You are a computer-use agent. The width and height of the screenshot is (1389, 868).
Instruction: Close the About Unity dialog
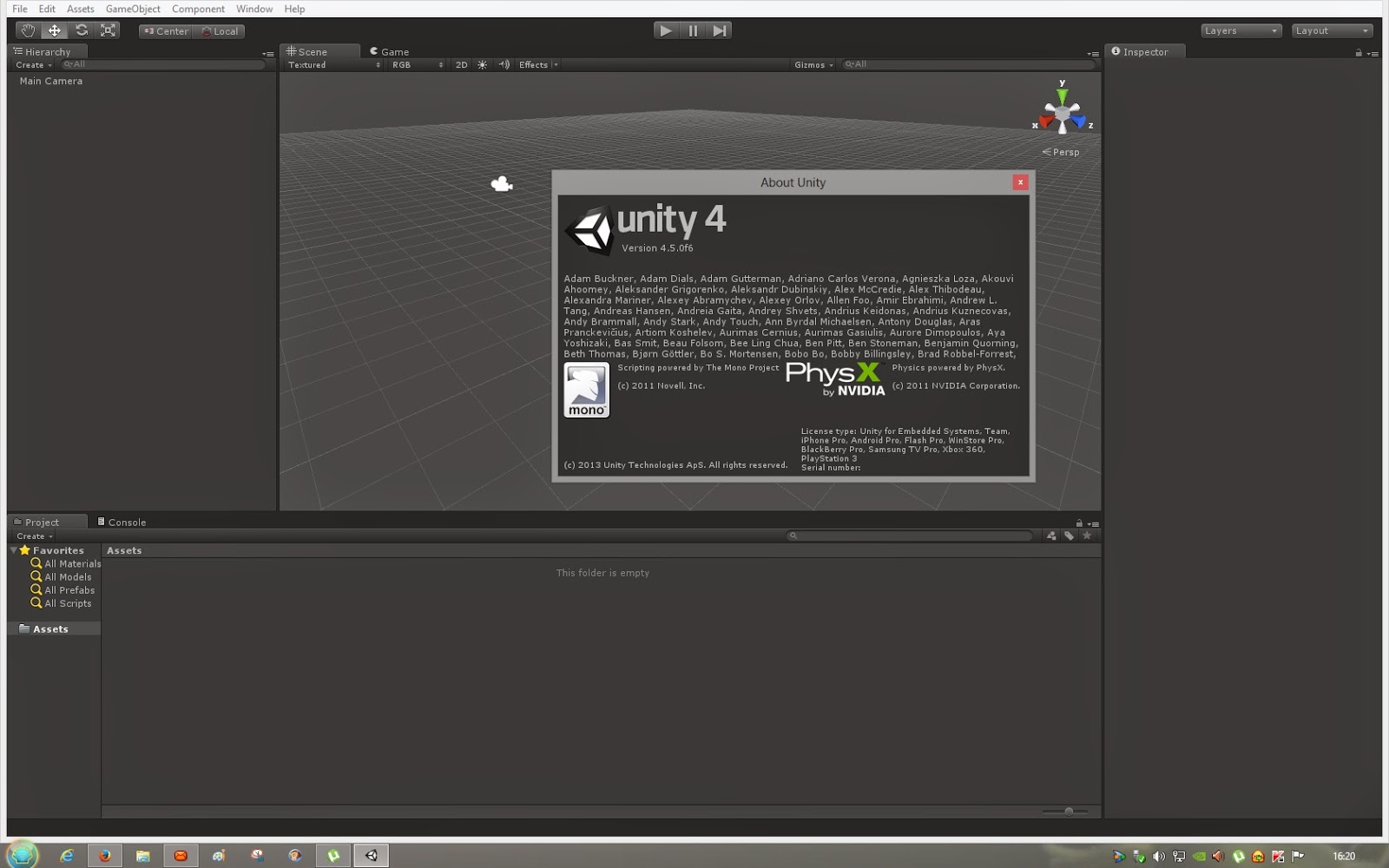pos(1020,182)
